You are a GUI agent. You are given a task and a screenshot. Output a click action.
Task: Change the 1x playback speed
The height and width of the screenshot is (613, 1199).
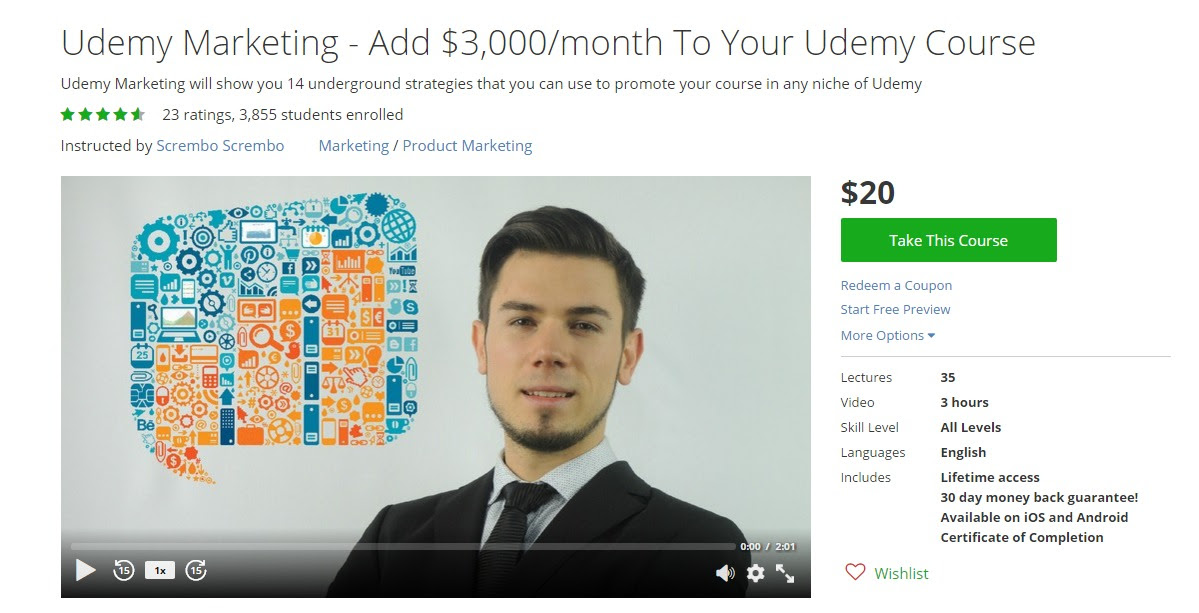point(160,570)
